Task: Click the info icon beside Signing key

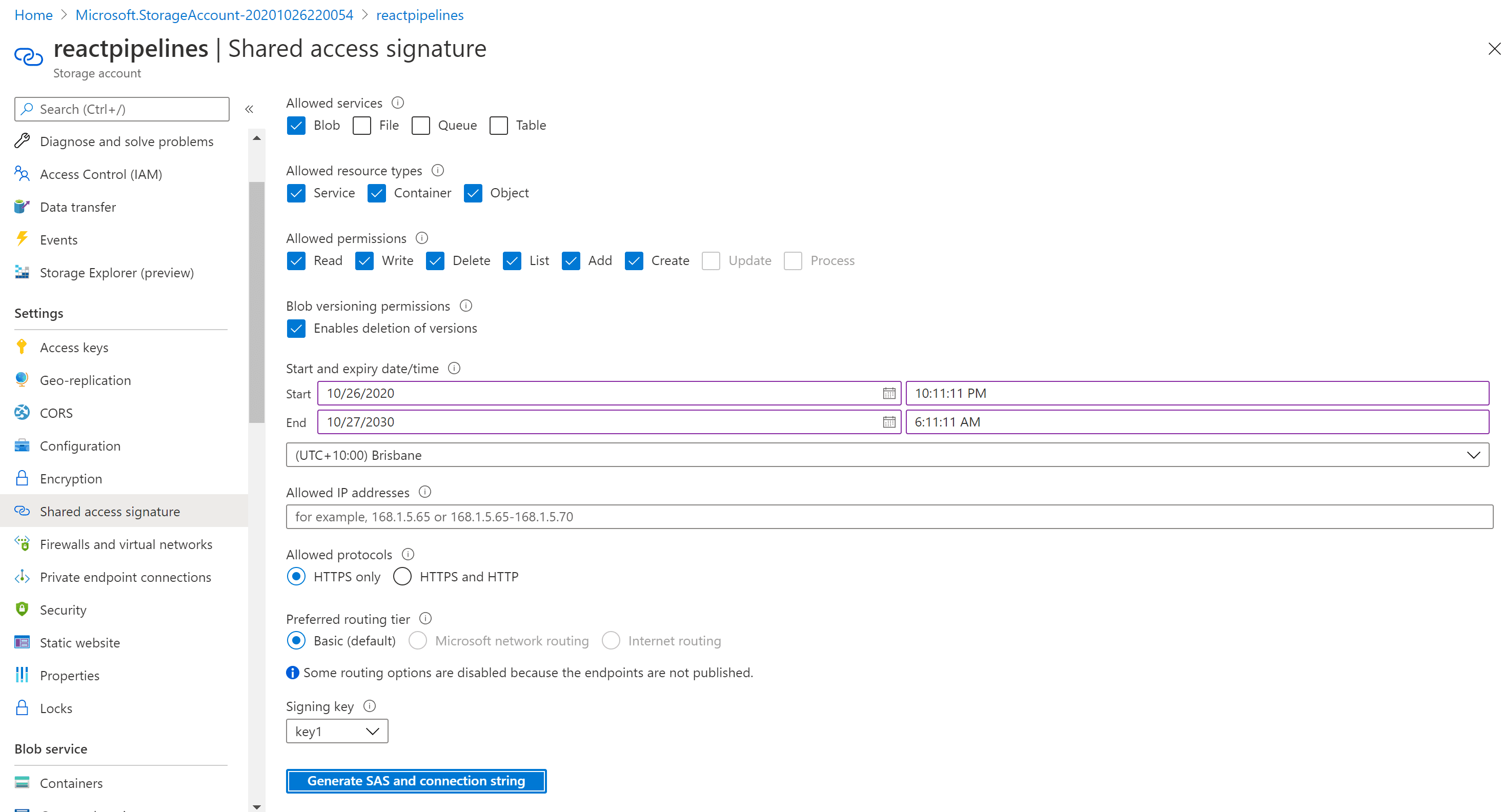Action: pyautogui.click(x=369, y=706)
